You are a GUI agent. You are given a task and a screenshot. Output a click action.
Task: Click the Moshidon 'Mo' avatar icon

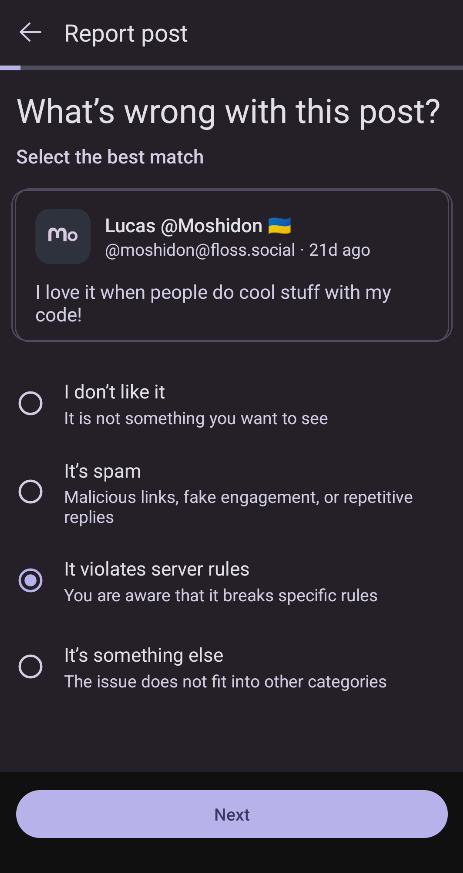[x=63, y=236]
